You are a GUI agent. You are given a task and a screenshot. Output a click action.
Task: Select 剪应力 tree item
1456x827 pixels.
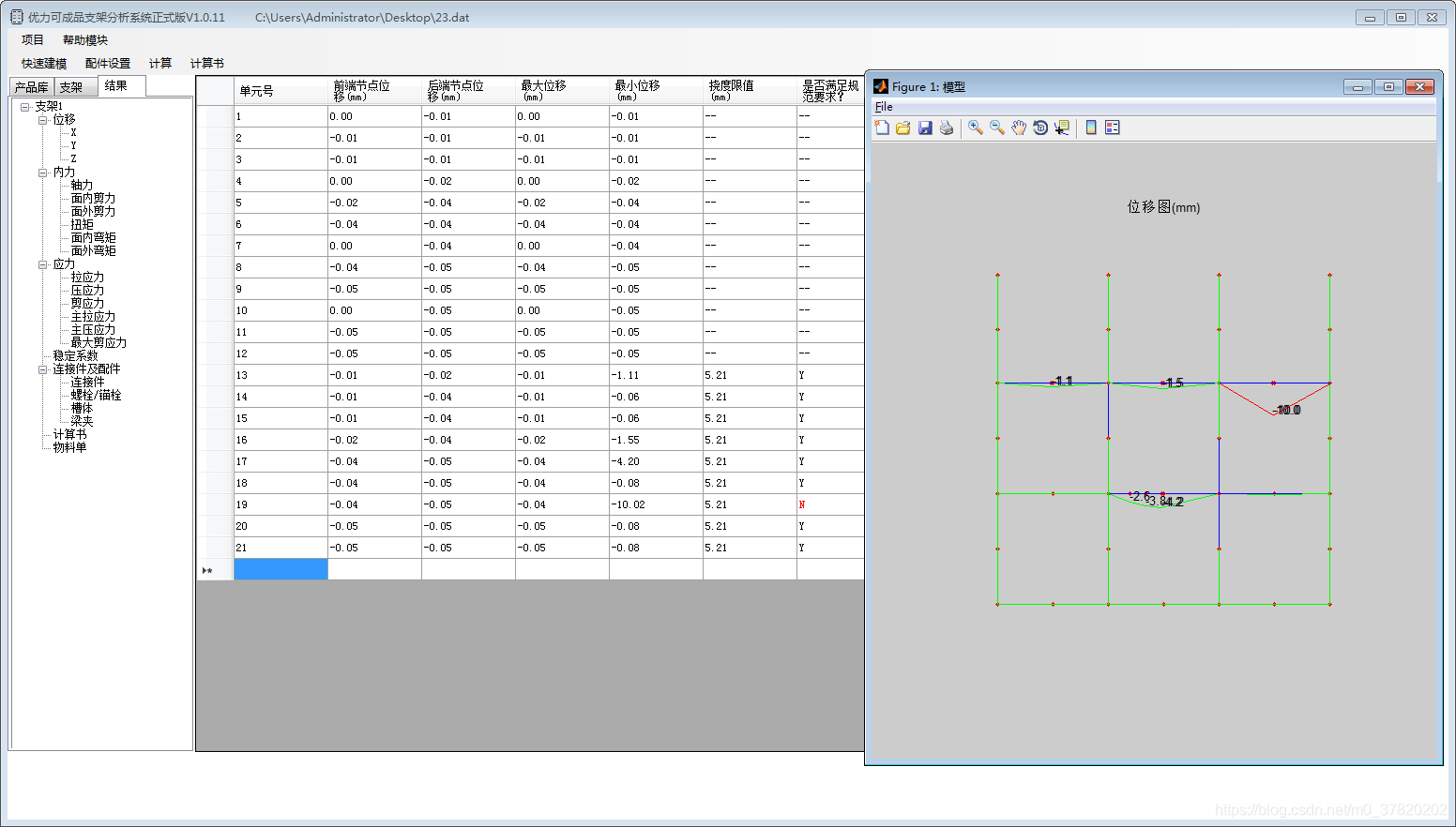tap(87, 304)
